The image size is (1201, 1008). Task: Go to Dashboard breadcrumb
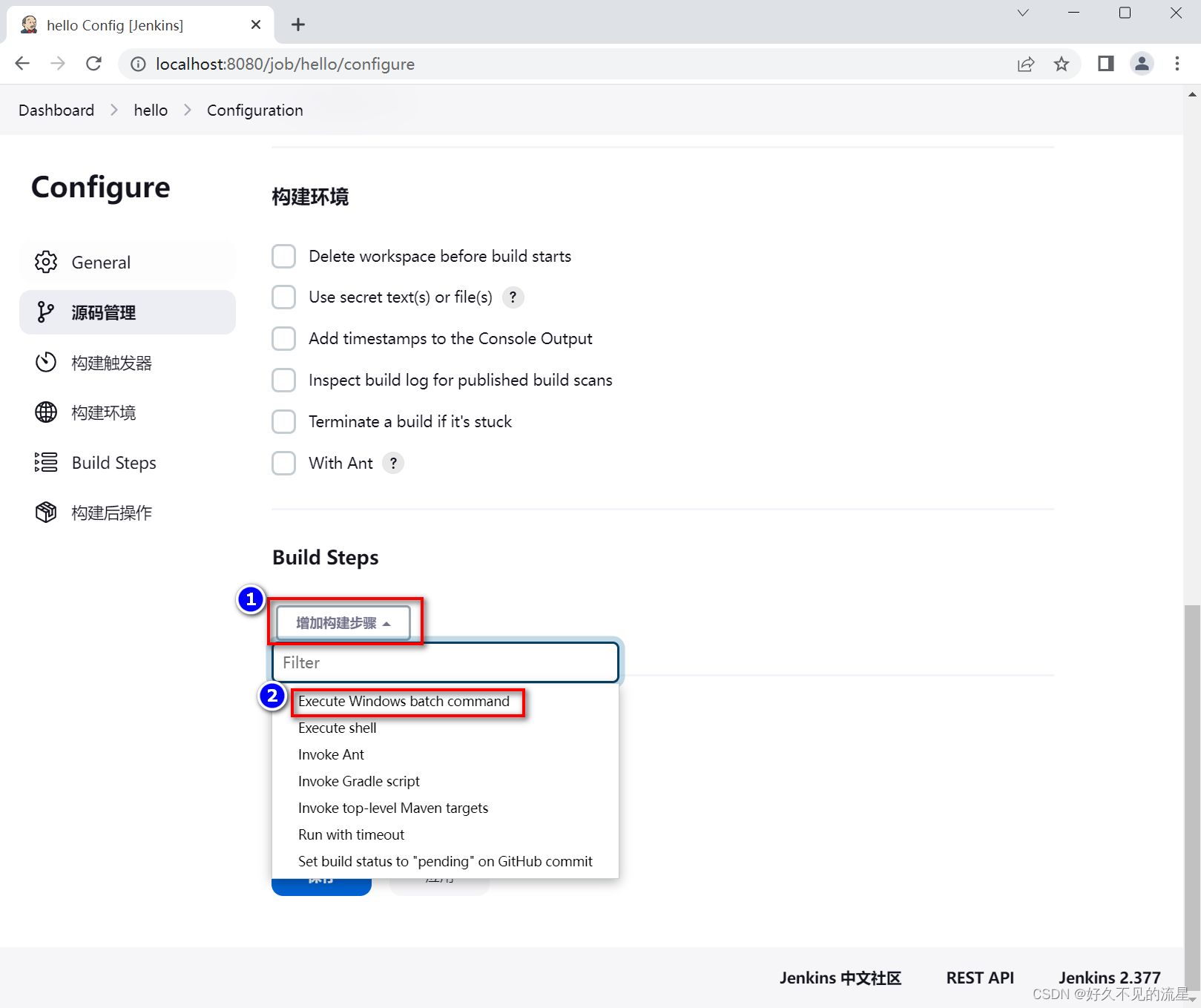coord(56,110)
